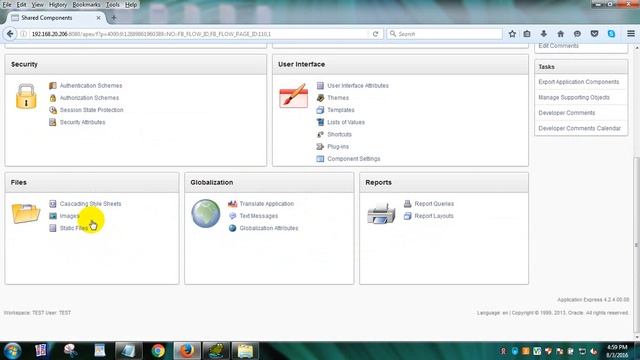Open the View menu
Screen dimensions: 640x360
[38, 5]
